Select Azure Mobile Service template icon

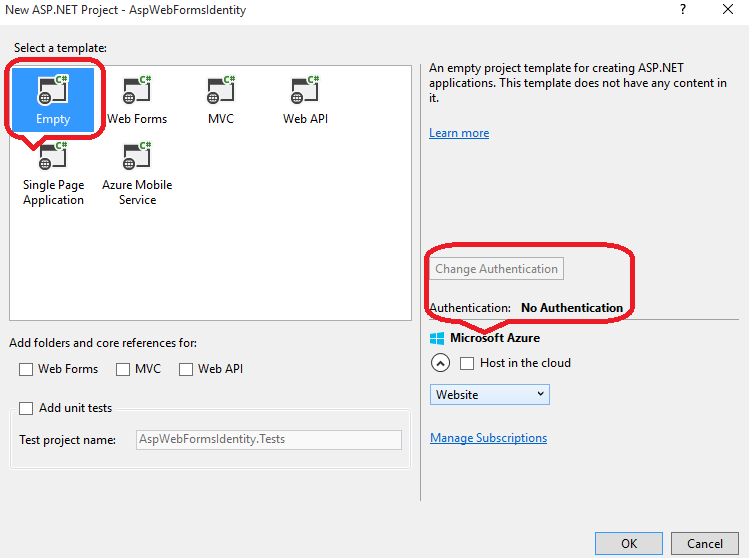click(x=136, y=157)
